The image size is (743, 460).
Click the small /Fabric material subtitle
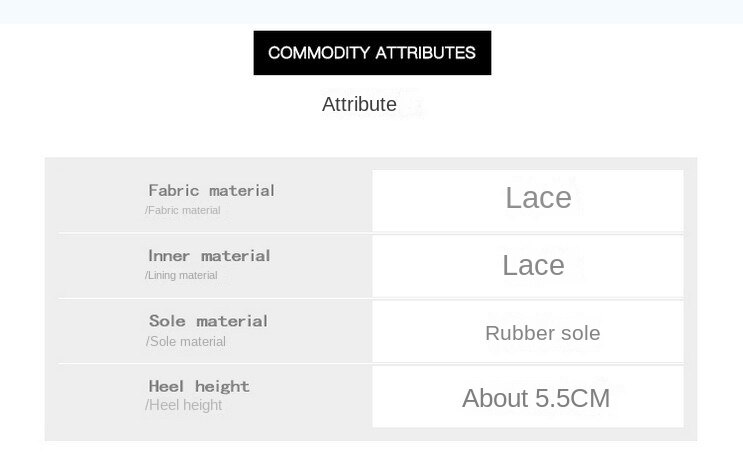click(183, 211)
